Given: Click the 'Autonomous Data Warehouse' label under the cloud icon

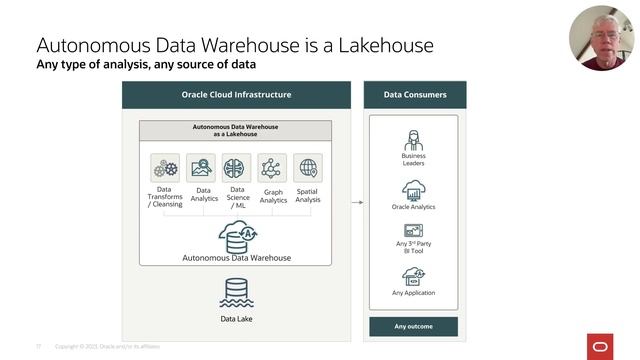Looking at the screenshot, I should [236, 258].
